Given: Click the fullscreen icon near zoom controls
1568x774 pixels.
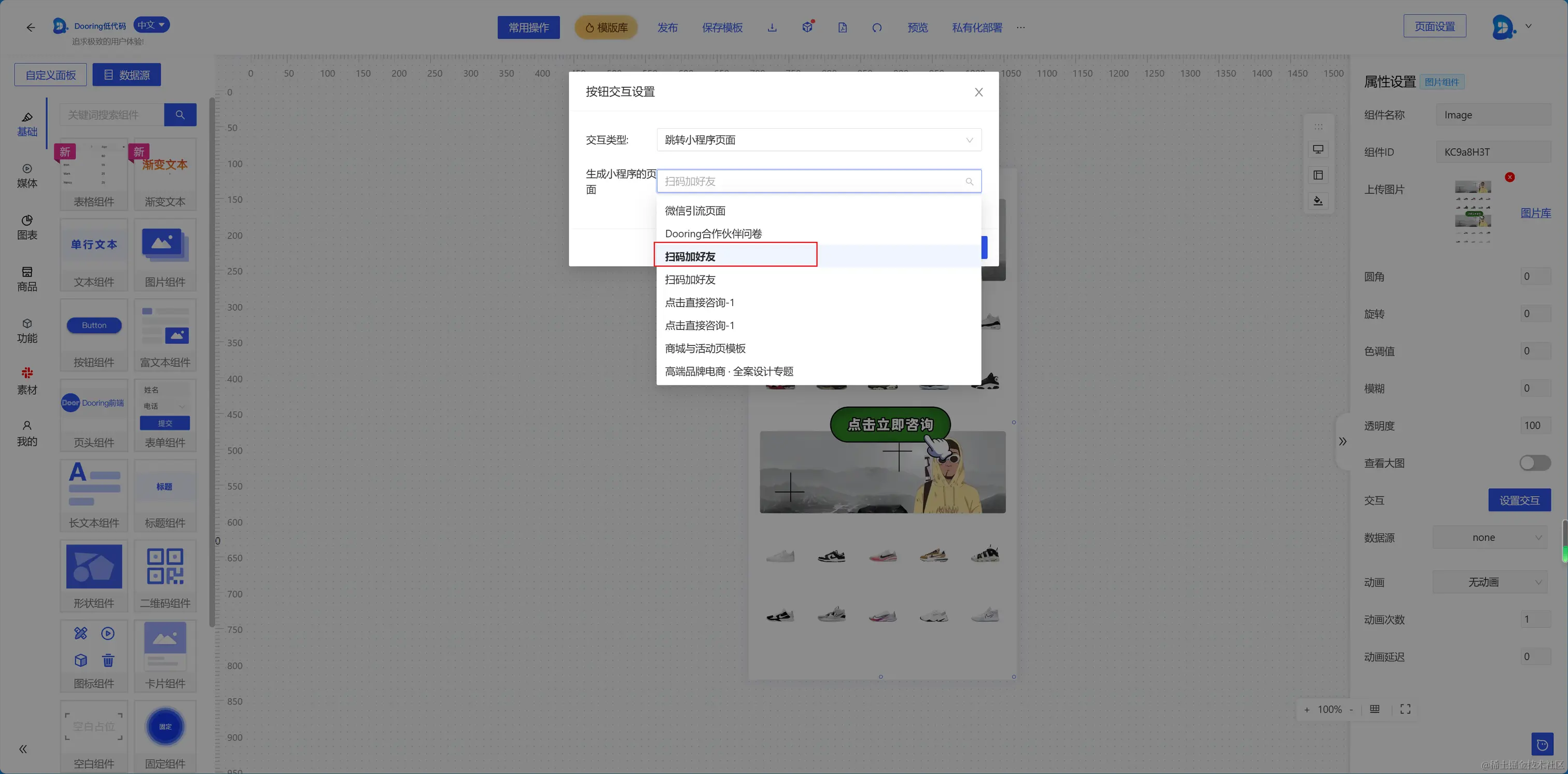Looking at the screenshot, I should 1405,709.
